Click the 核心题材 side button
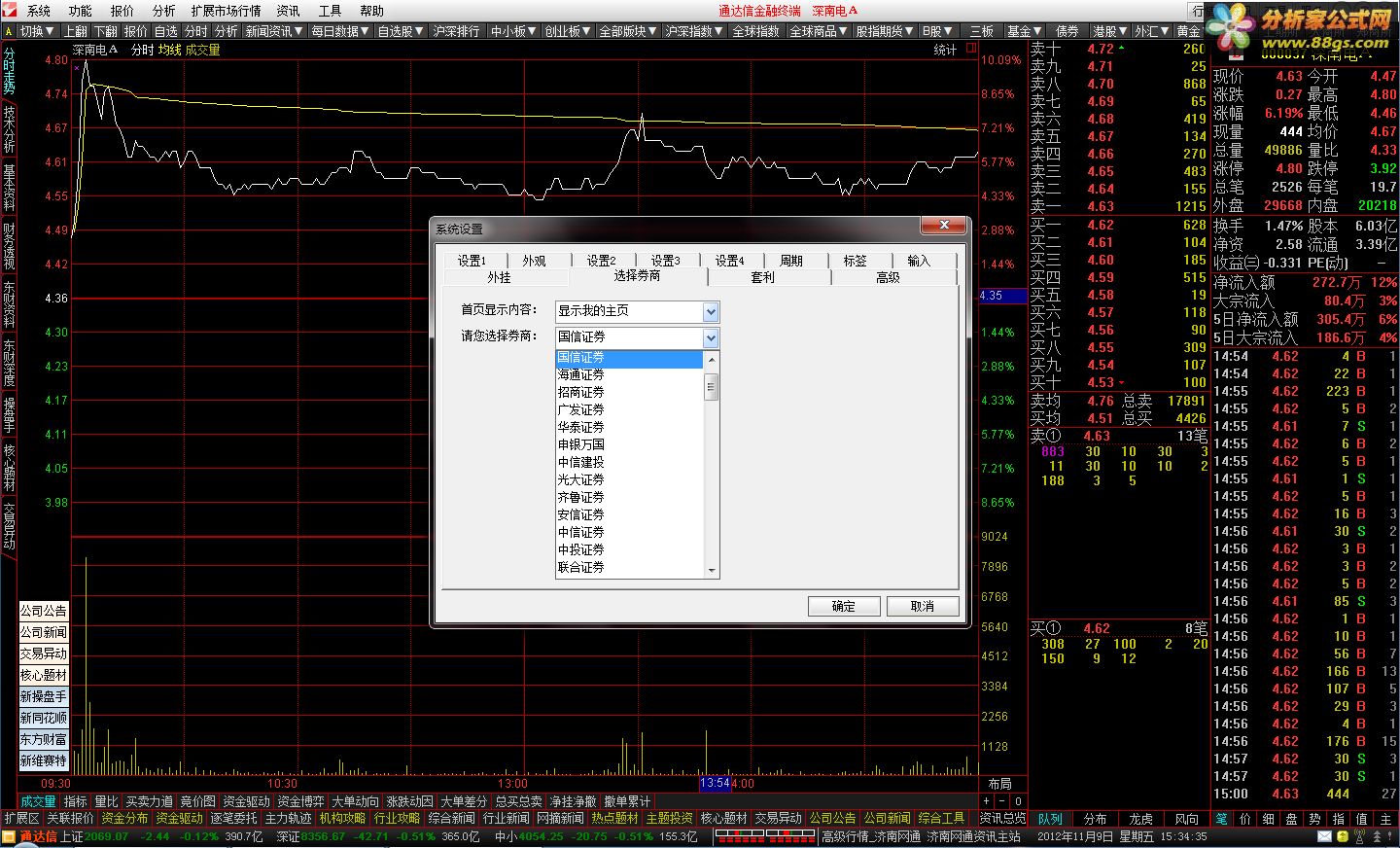This screenshot has height=848, width=1400. click(x=44, y=675)
